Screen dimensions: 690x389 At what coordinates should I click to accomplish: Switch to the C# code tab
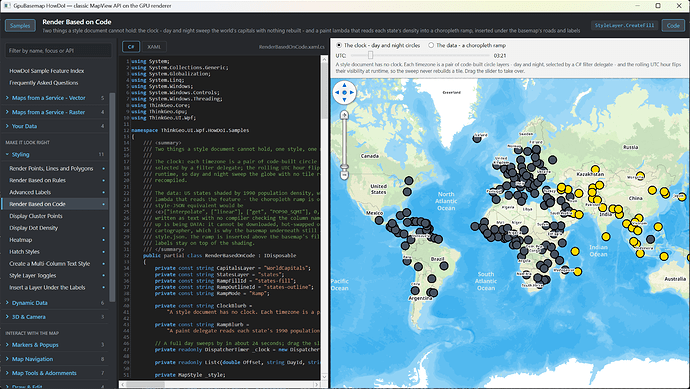(x=131, y=47)
